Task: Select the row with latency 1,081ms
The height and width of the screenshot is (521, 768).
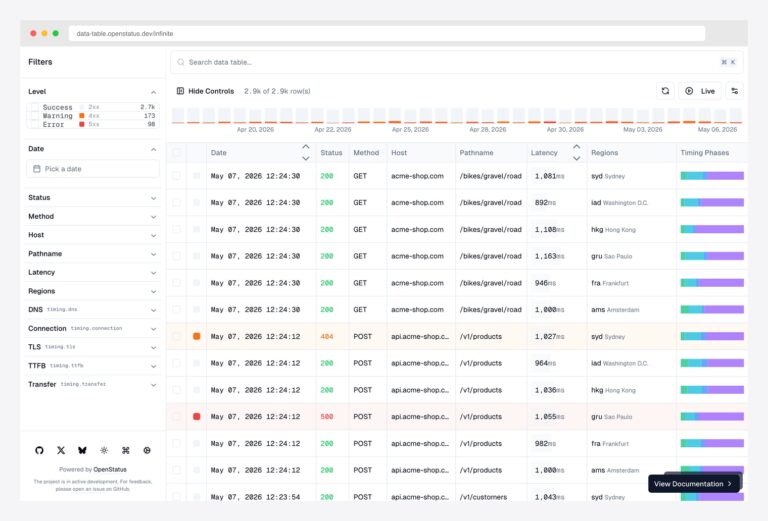Action: coord(176,176)
